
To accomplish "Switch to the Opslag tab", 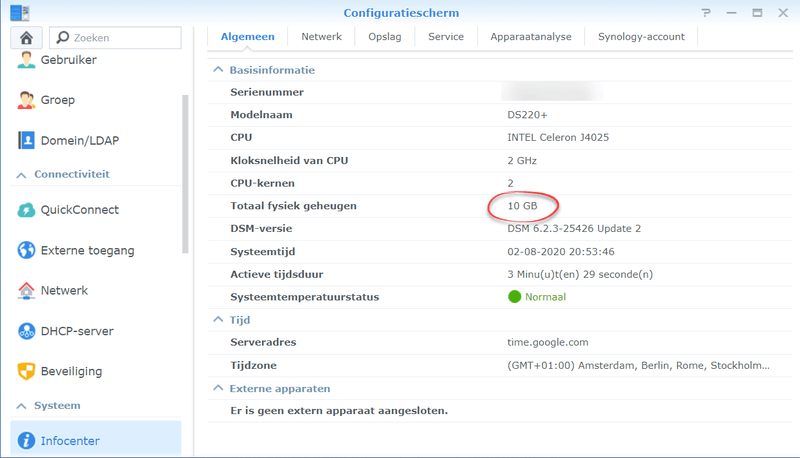I will 385,37.
